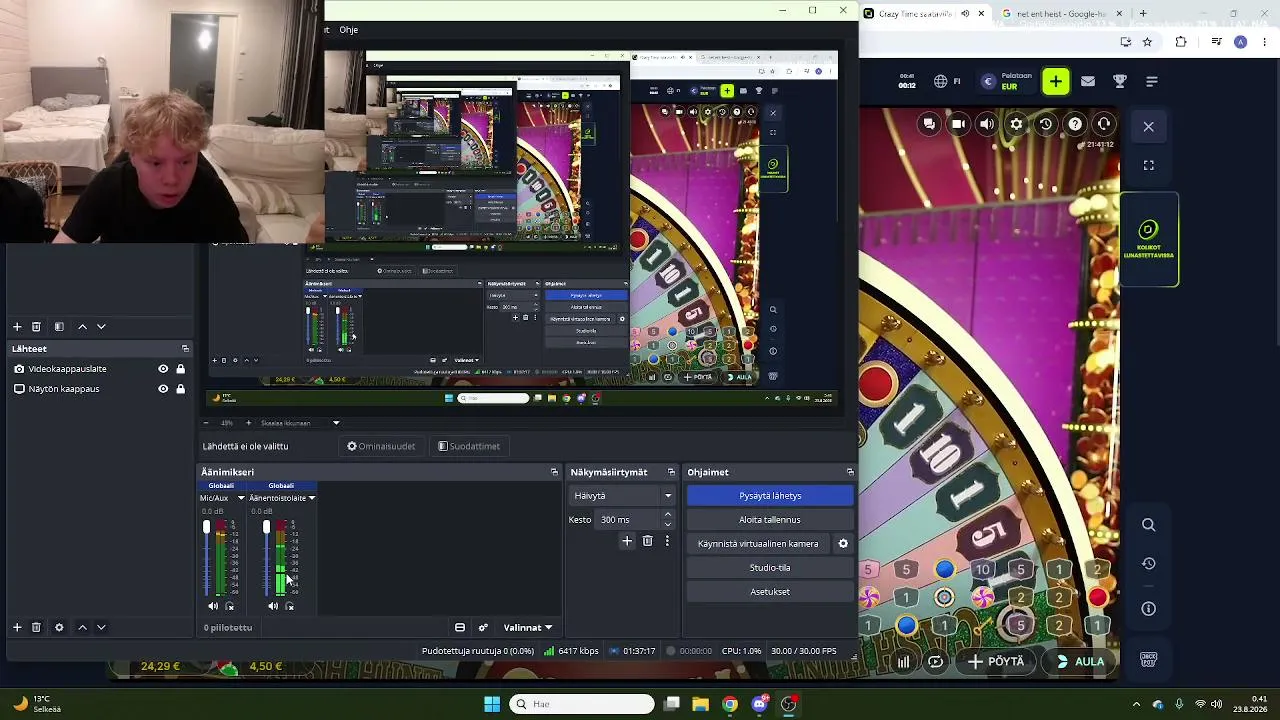This screenshot has height=720, width=1280.
Task: Open the casino search magnifier in sidebar
Action: [1149, 525]
